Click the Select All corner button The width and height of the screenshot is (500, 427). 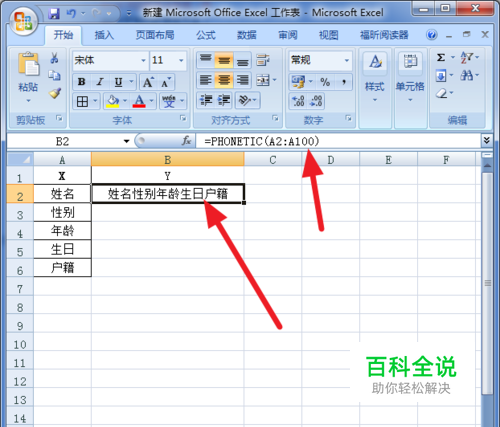pos(20,160)
